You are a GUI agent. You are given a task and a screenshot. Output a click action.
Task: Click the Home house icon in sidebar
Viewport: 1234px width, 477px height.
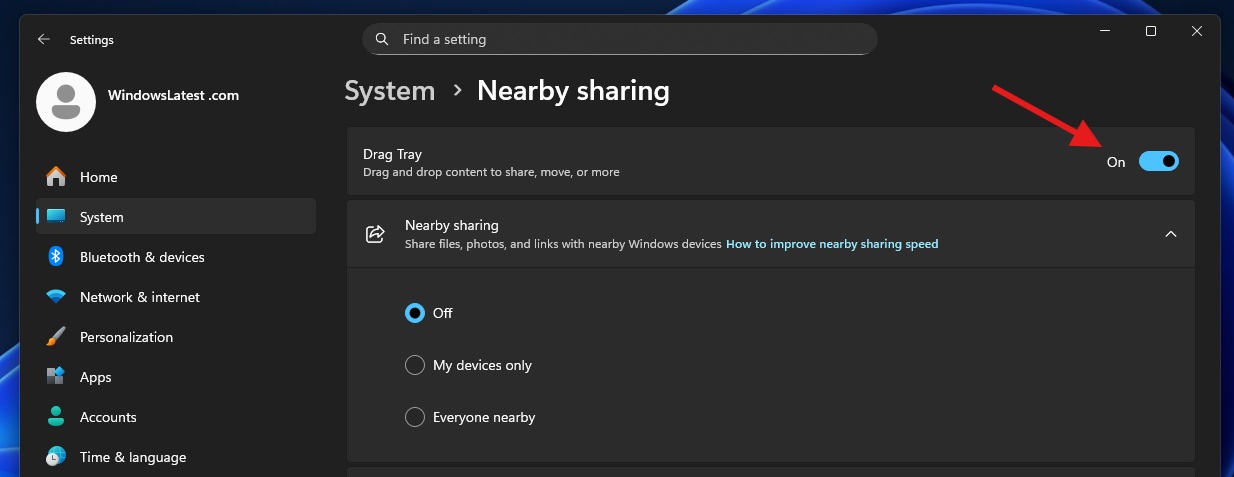point(56,177)
